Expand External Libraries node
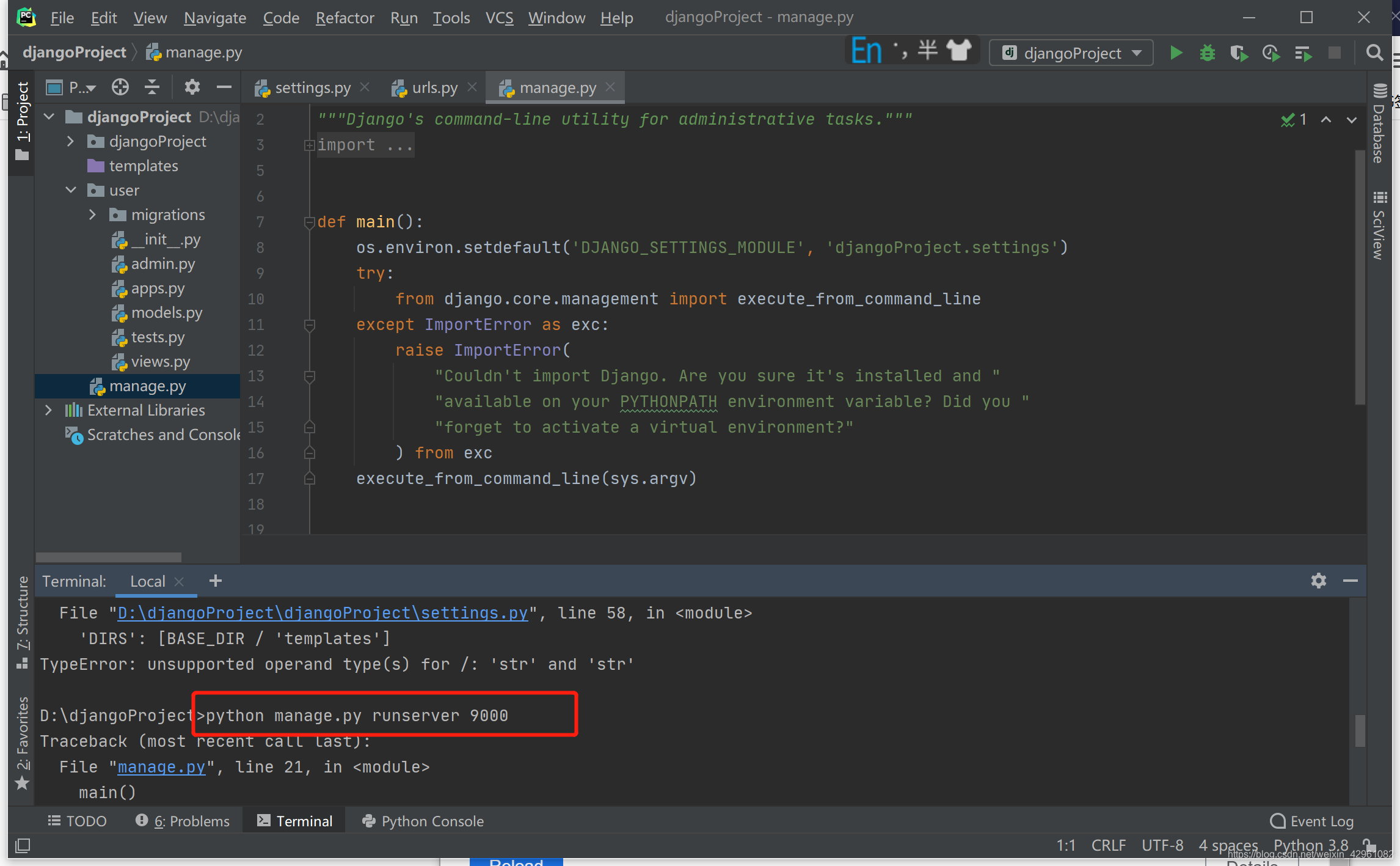1400x866 pixels. [x=48, y=410]
